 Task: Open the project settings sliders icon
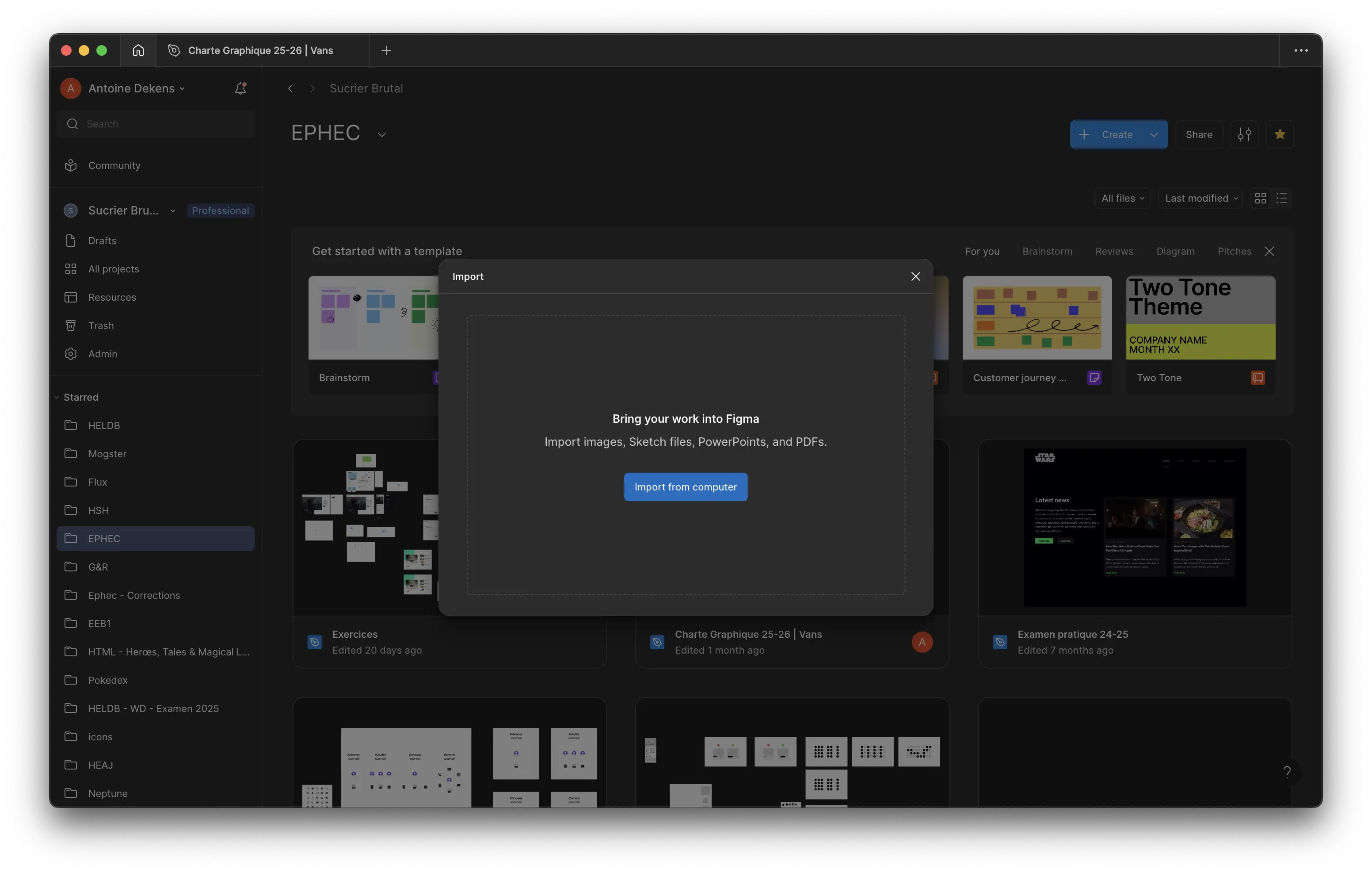[x=1244, y=134]
